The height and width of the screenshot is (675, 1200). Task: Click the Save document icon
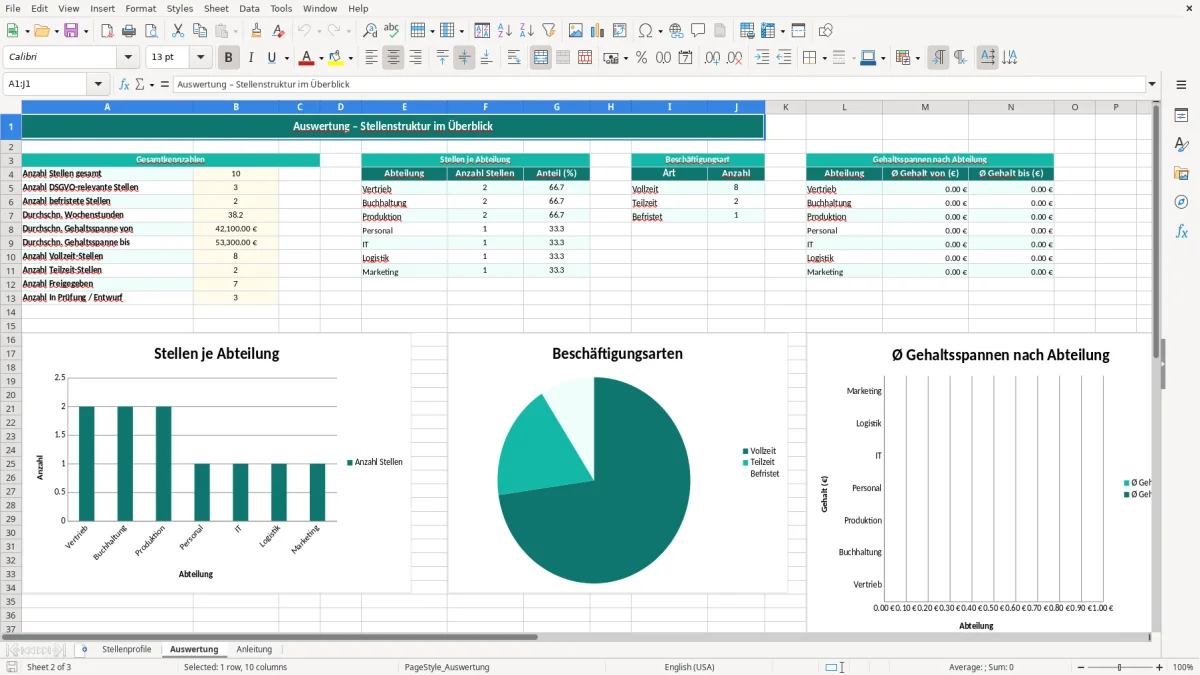(71, 31)
